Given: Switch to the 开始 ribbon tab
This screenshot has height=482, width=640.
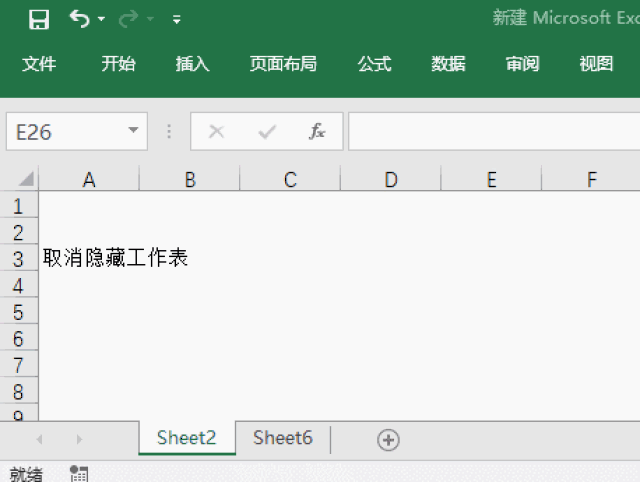Looking at the screenshot, I should click(118, 64).
